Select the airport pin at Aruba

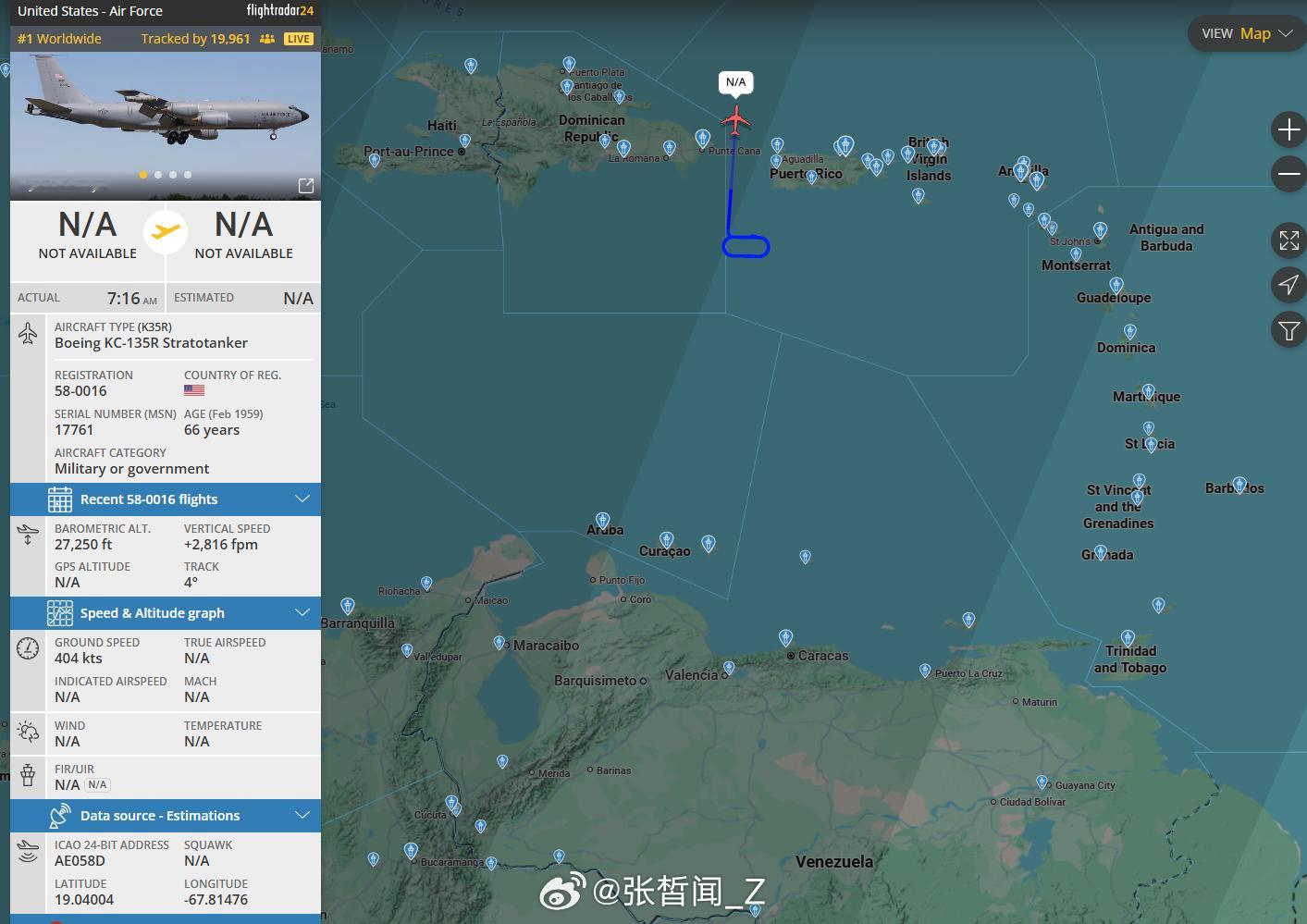tap(602, 521)
